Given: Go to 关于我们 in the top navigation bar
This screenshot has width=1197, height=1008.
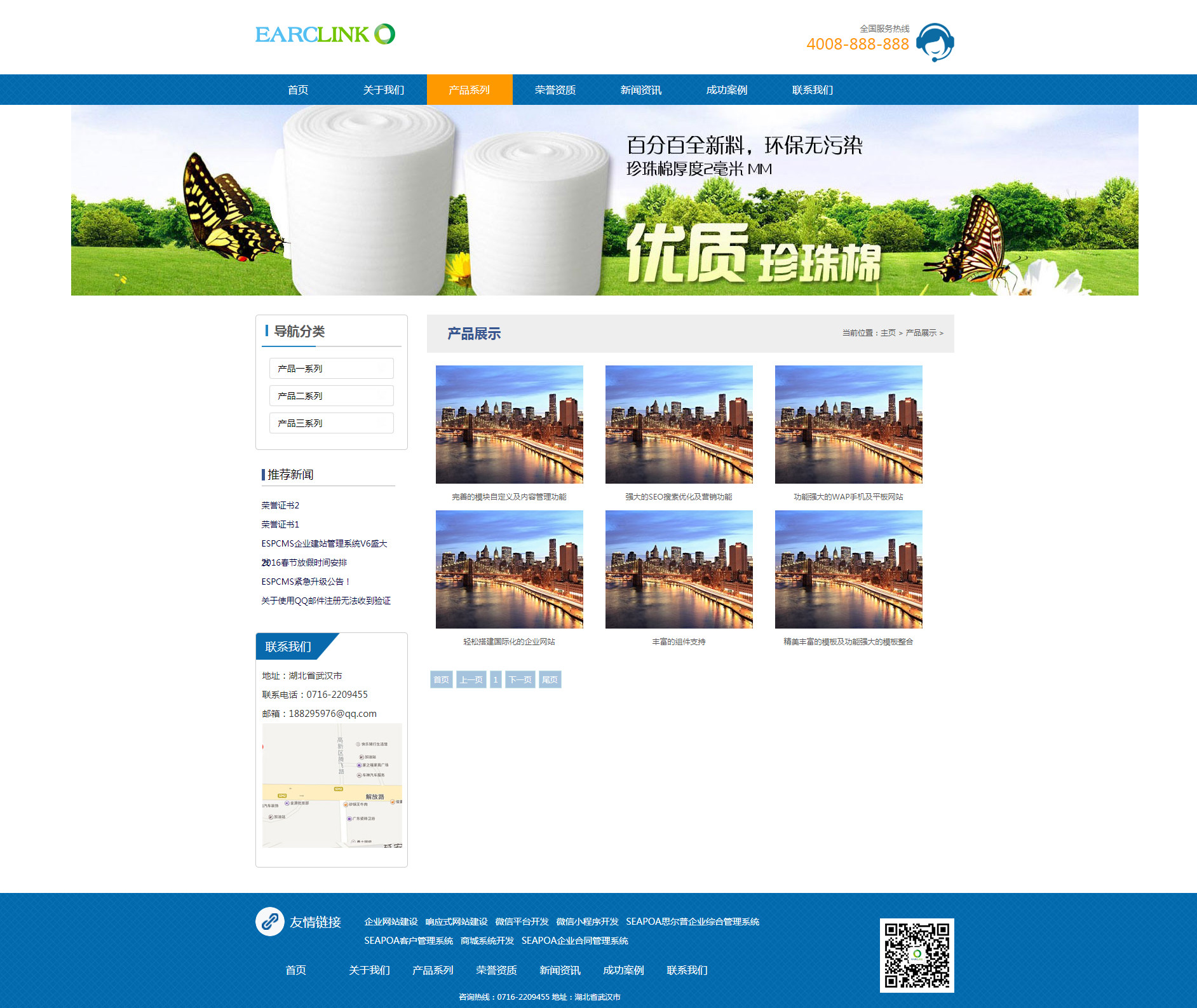Looking at the screenshot, I should pyautogui.click(x=383, y=90).
